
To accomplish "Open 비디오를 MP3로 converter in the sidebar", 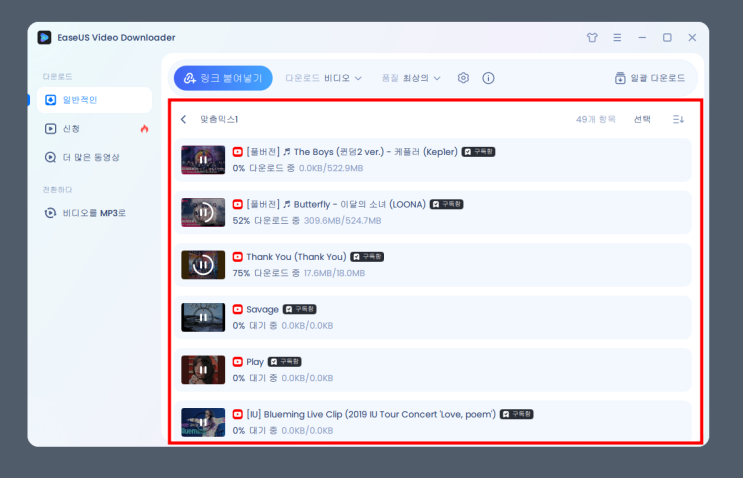I will click(x=85, y=213).
